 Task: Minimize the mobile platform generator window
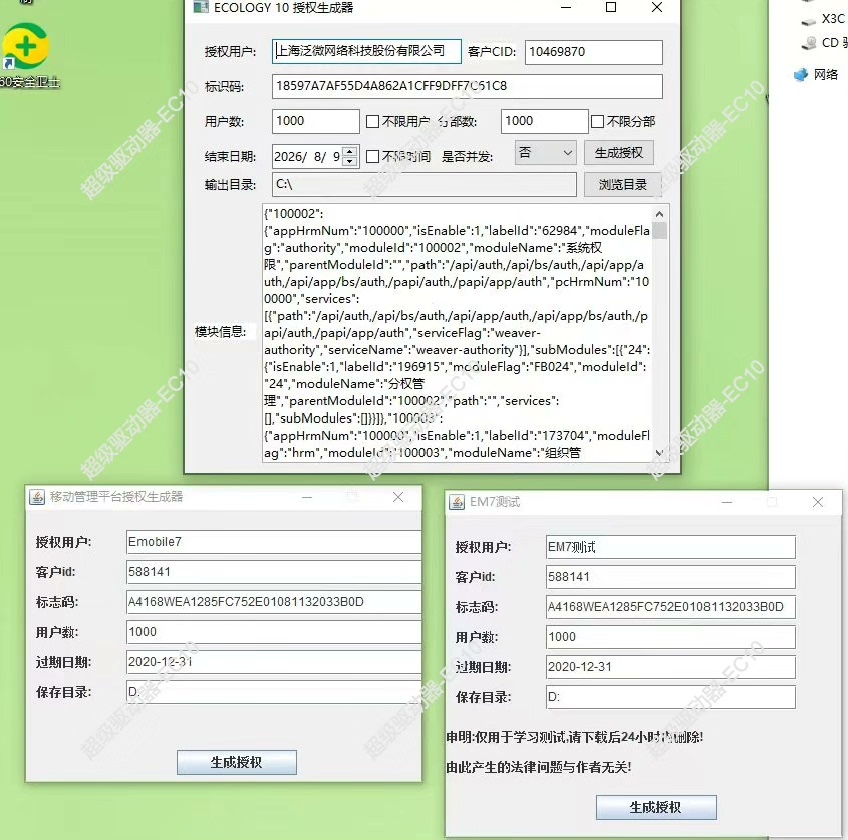pyautogui.click(x=307, y=497)
